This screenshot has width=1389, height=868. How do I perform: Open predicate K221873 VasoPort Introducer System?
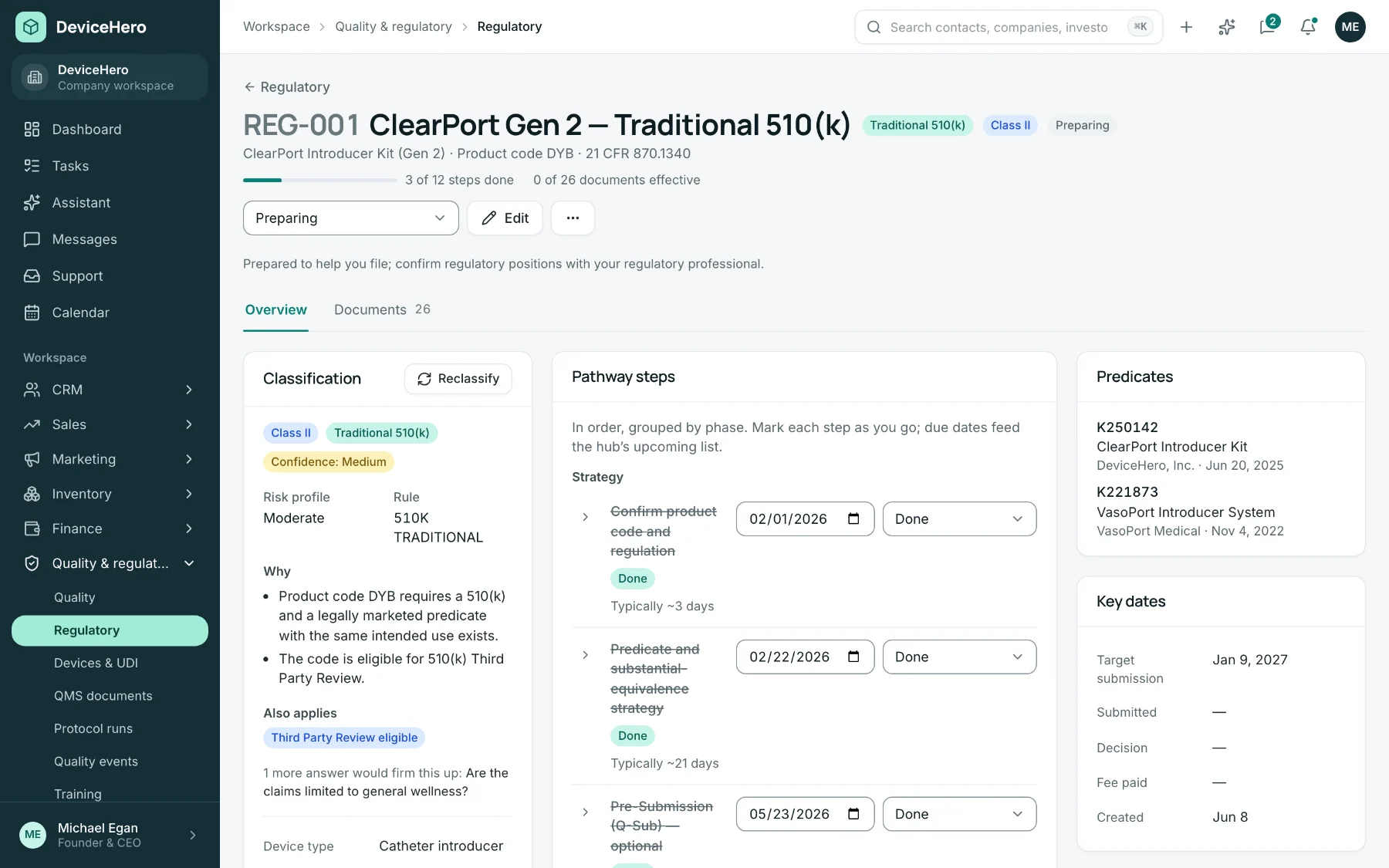1190,512
